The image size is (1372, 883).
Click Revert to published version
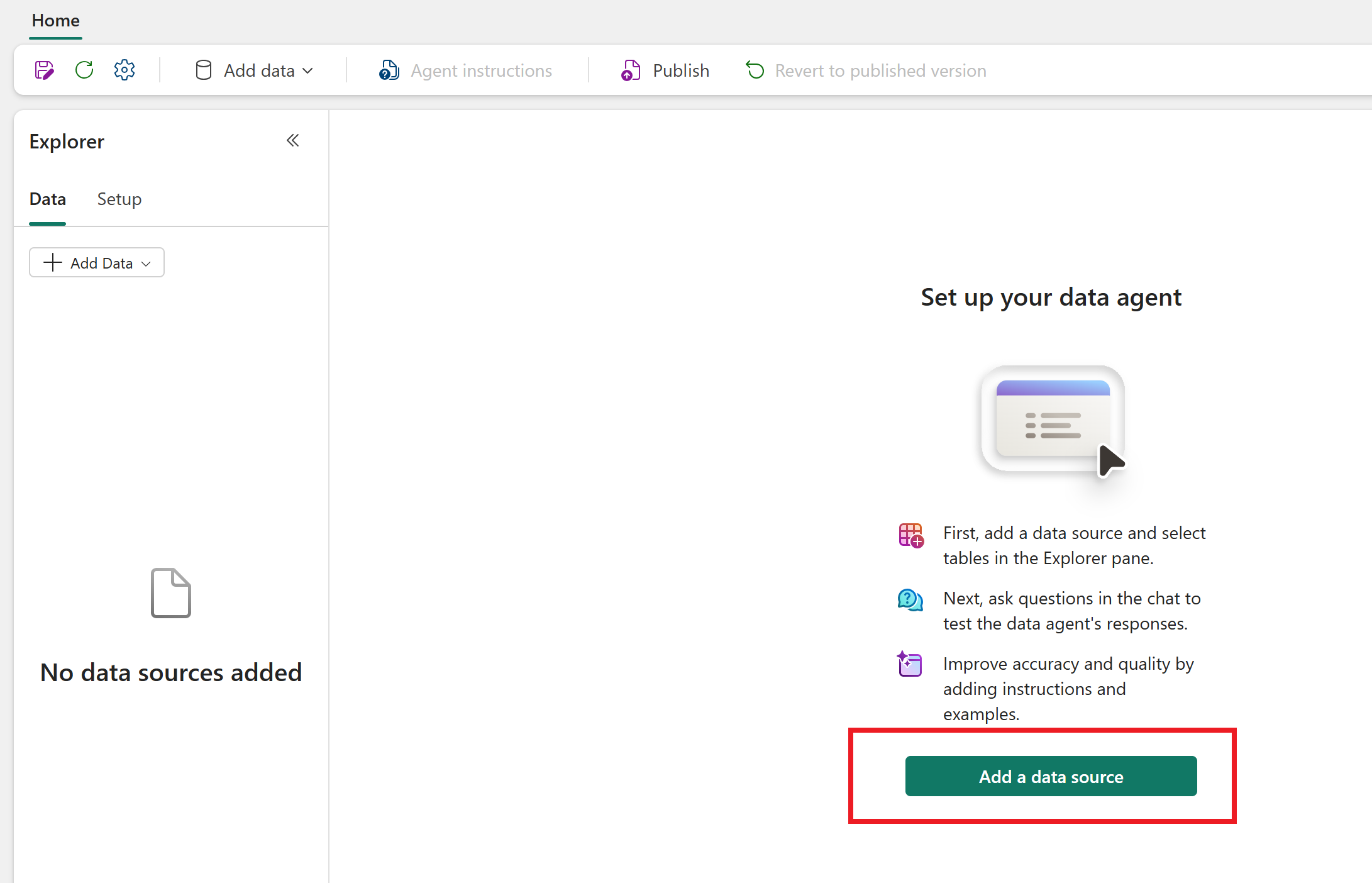[x=880, y=70]
